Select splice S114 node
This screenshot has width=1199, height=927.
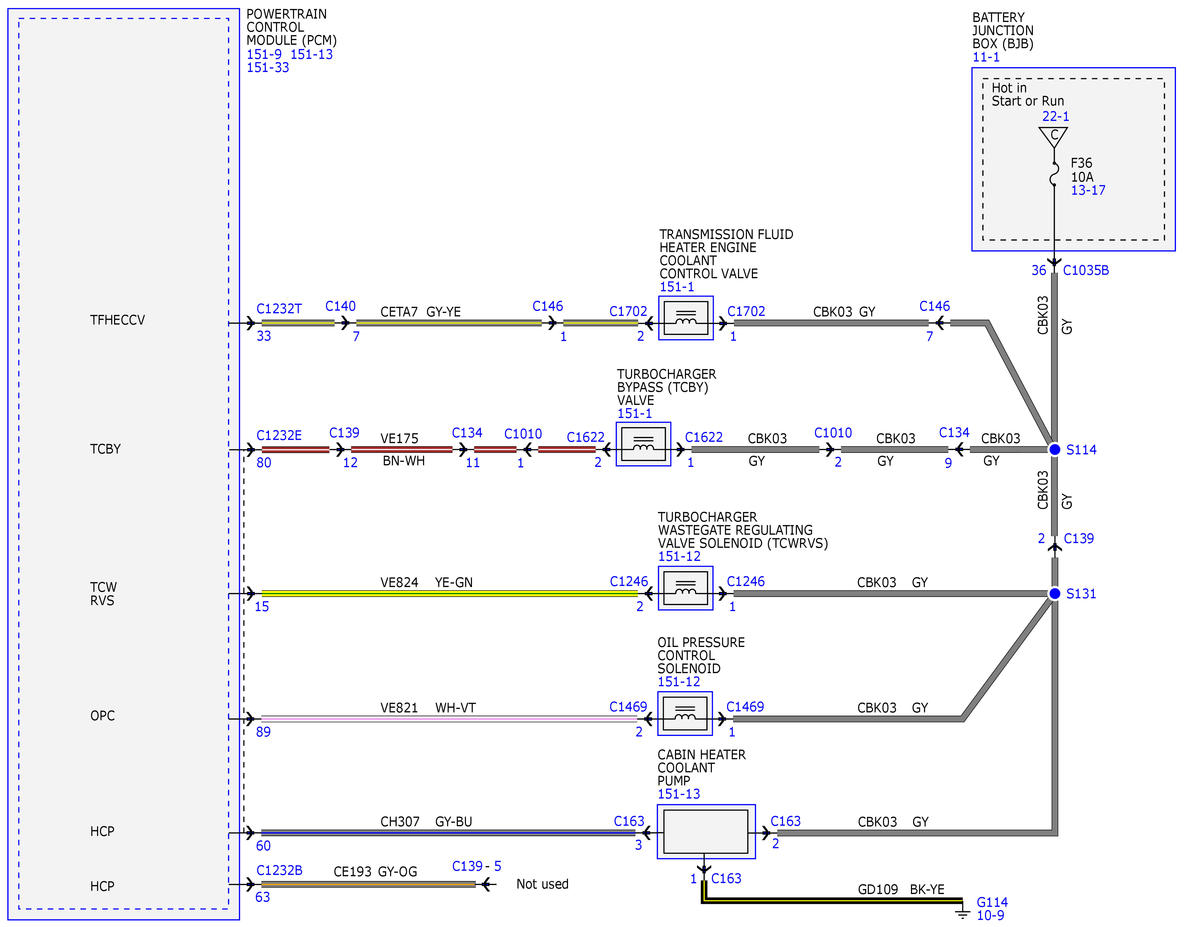click(x=1054, y=450)
